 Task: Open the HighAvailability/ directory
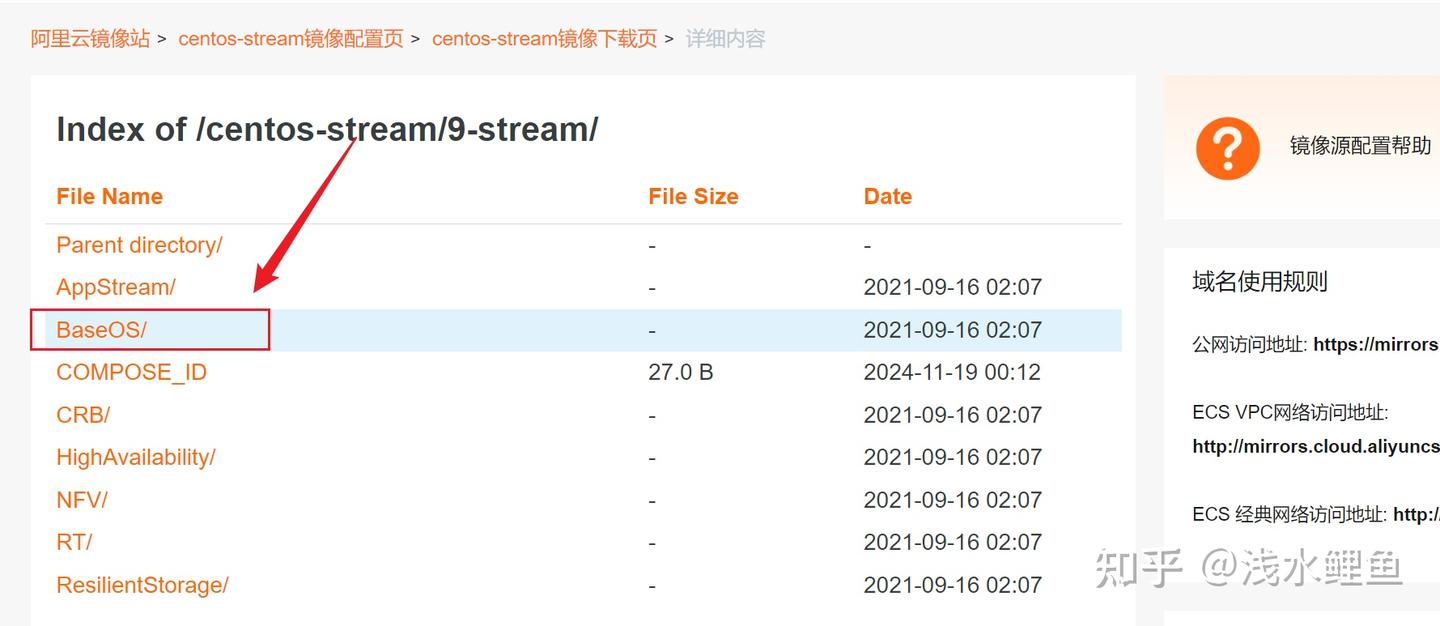(135, 457)
